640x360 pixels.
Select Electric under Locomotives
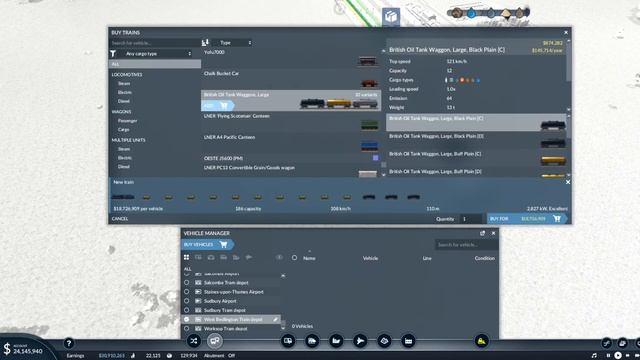124,92
